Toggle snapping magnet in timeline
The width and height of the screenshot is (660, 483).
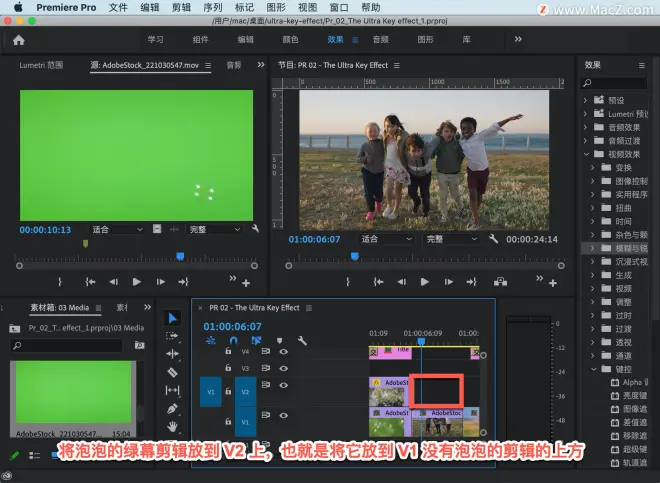[x=234, y=340]
